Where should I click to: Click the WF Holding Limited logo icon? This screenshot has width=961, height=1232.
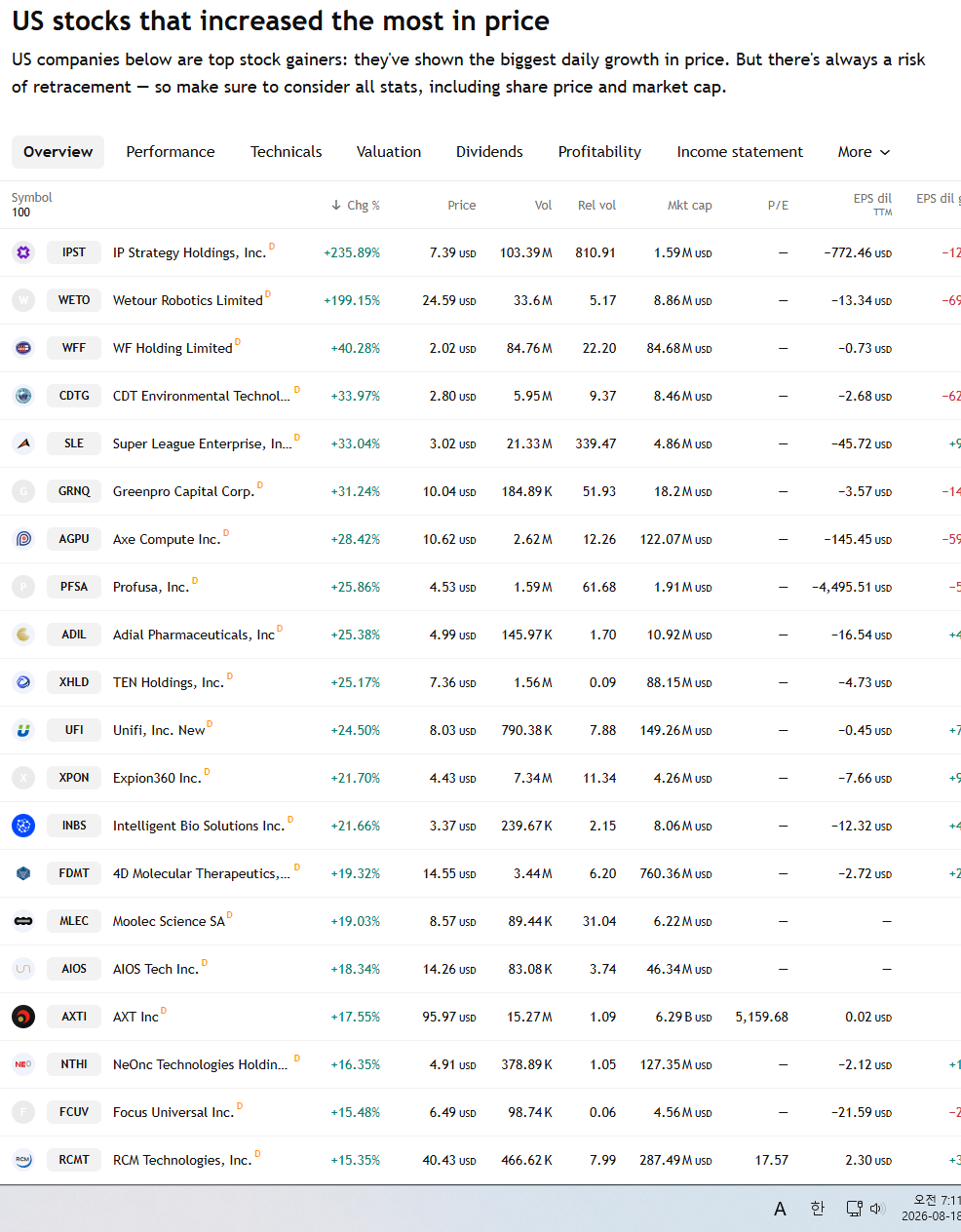click(23, 348)
